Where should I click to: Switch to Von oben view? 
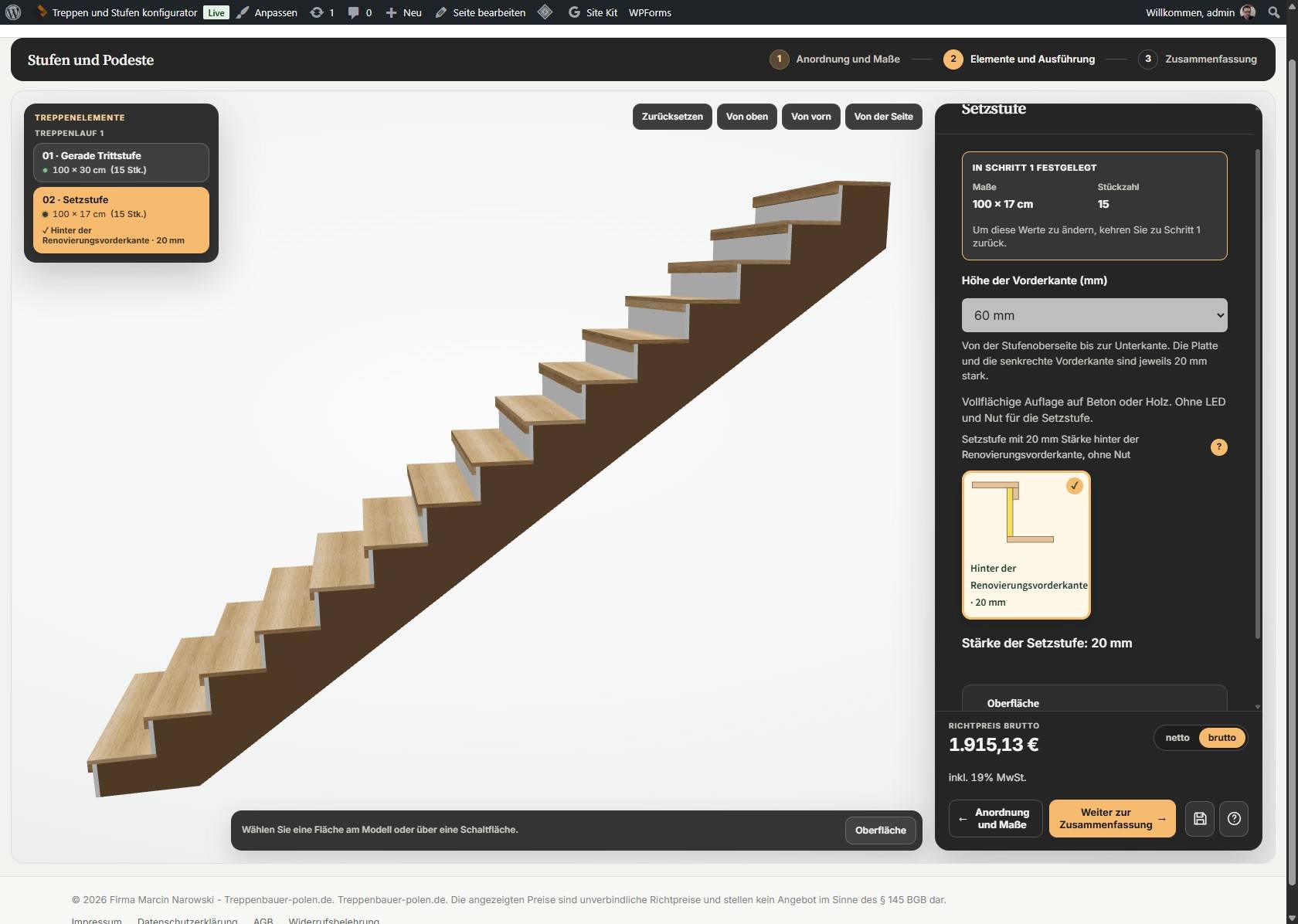point(747,117)
